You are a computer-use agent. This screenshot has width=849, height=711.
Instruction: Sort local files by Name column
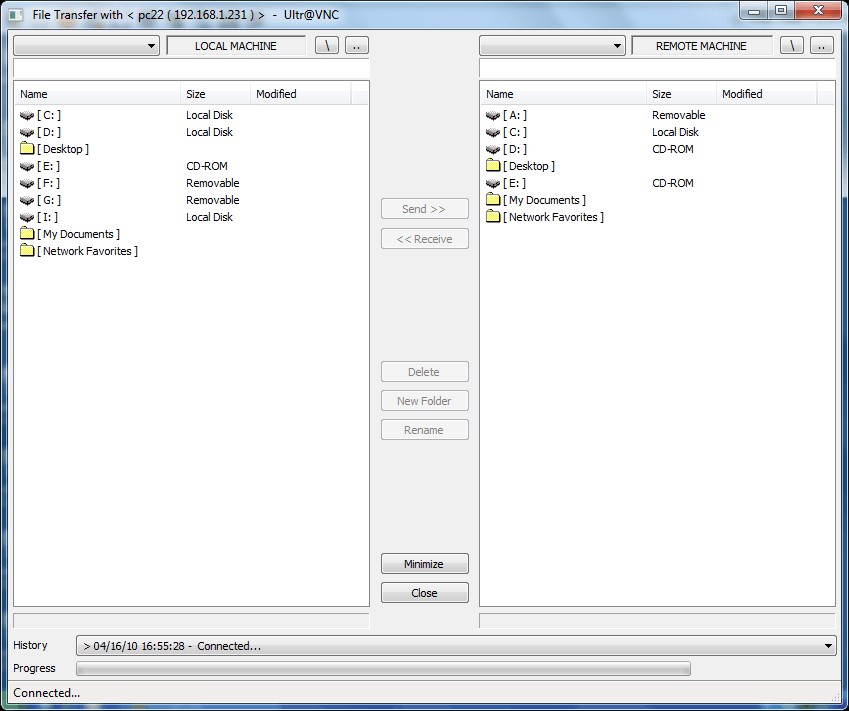pos(97,94)
